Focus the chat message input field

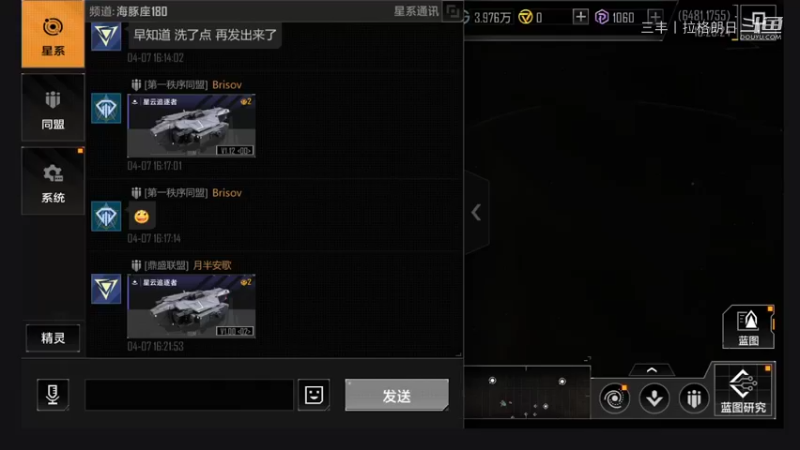pyautogui.click(x=189, y=394)
